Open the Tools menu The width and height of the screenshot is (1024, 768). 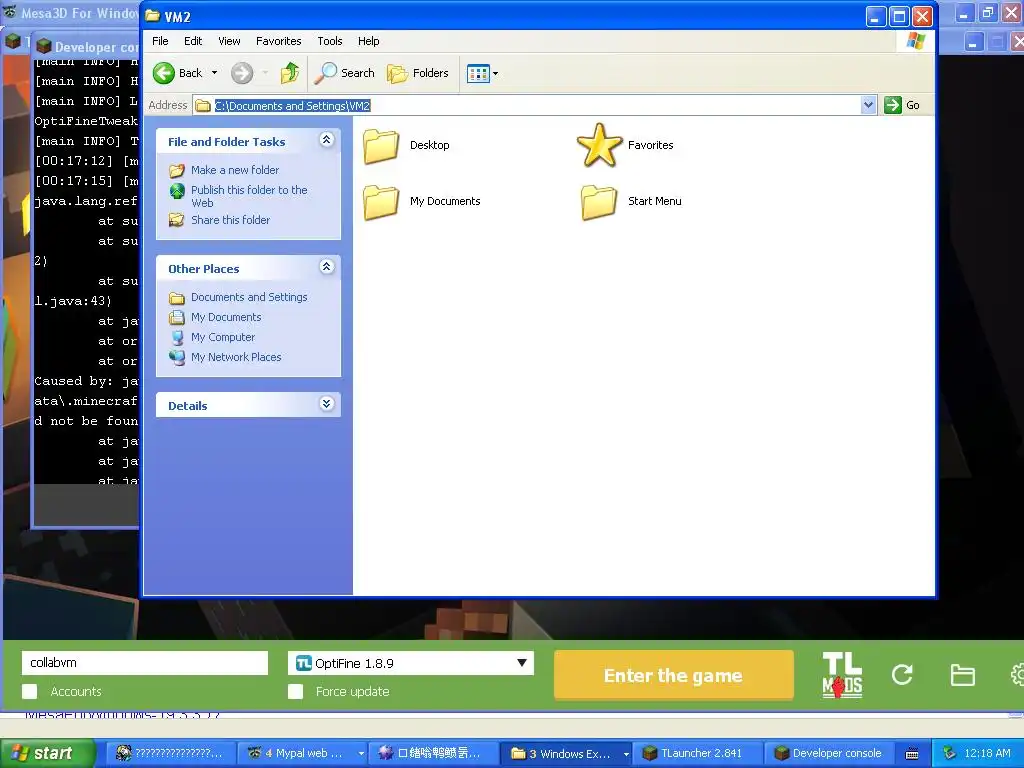pos(329,41)
